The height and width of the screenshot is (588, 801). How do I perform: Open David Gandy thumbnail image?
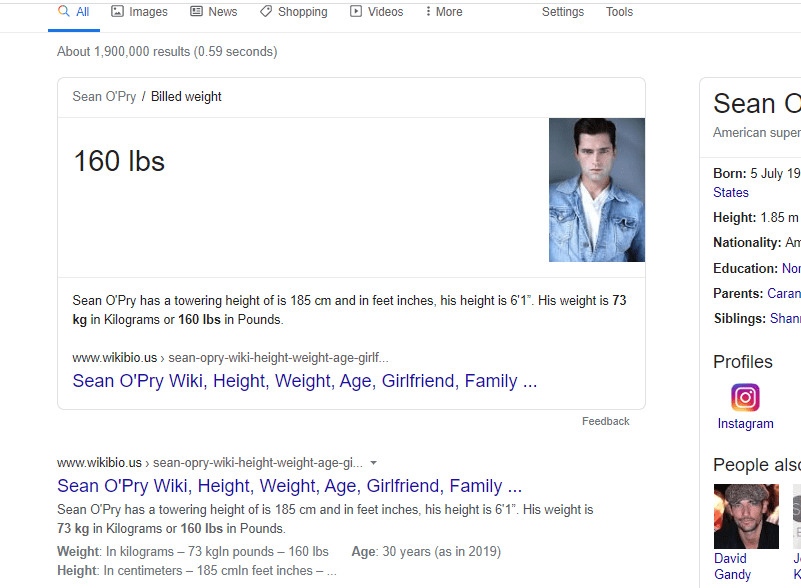pyautogui.click(x=746, y=516)
